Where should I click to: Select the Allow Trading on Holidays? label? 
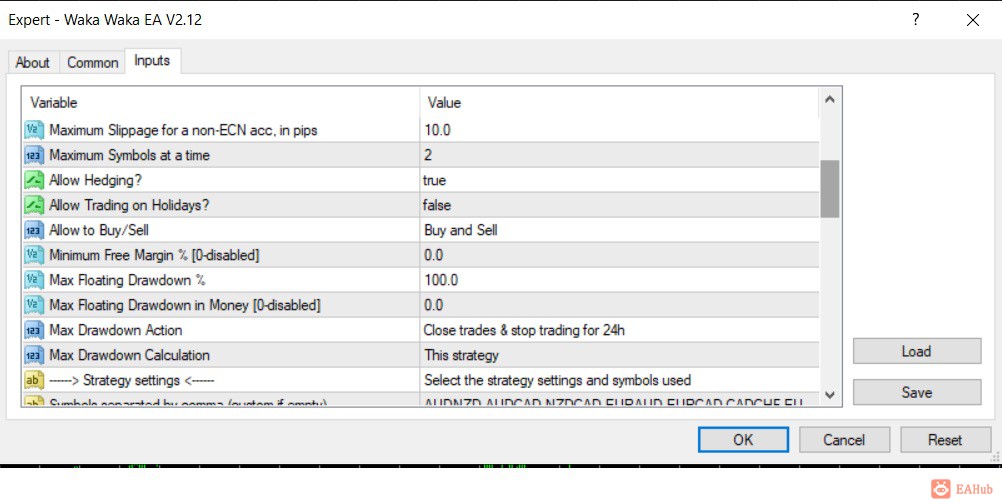pos(130,205)
